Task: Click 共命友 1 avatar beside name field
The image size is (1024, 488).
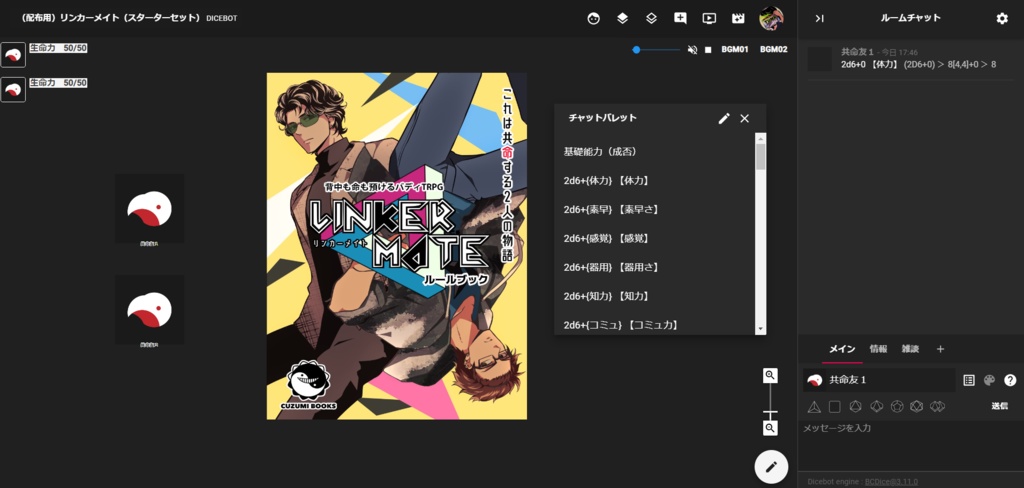Action: pyautogui.click(x=814, y=380)
